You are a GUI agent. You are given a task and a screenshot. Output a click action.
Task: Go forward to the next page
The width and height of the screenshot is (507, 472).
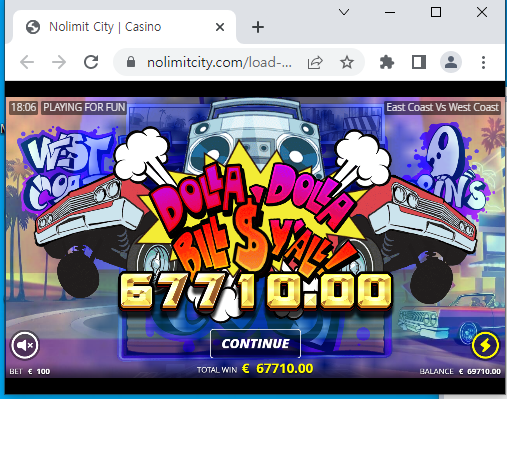[59, 62]
